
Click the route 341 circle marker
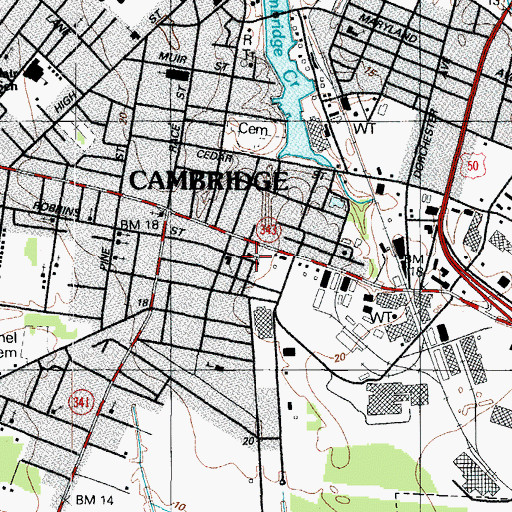pyautogui.click(x=81, y=402)
